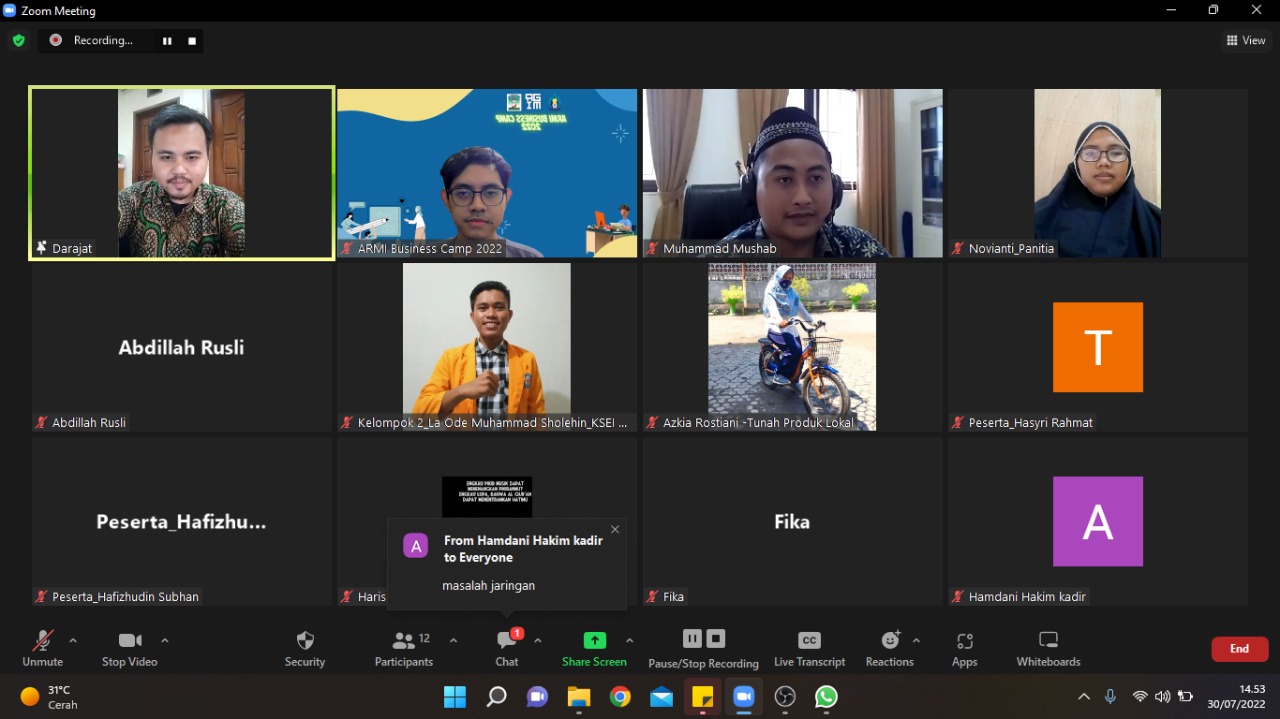Open the Apps panel
This screenshot has width=1280, height=719.
[964, 648]
